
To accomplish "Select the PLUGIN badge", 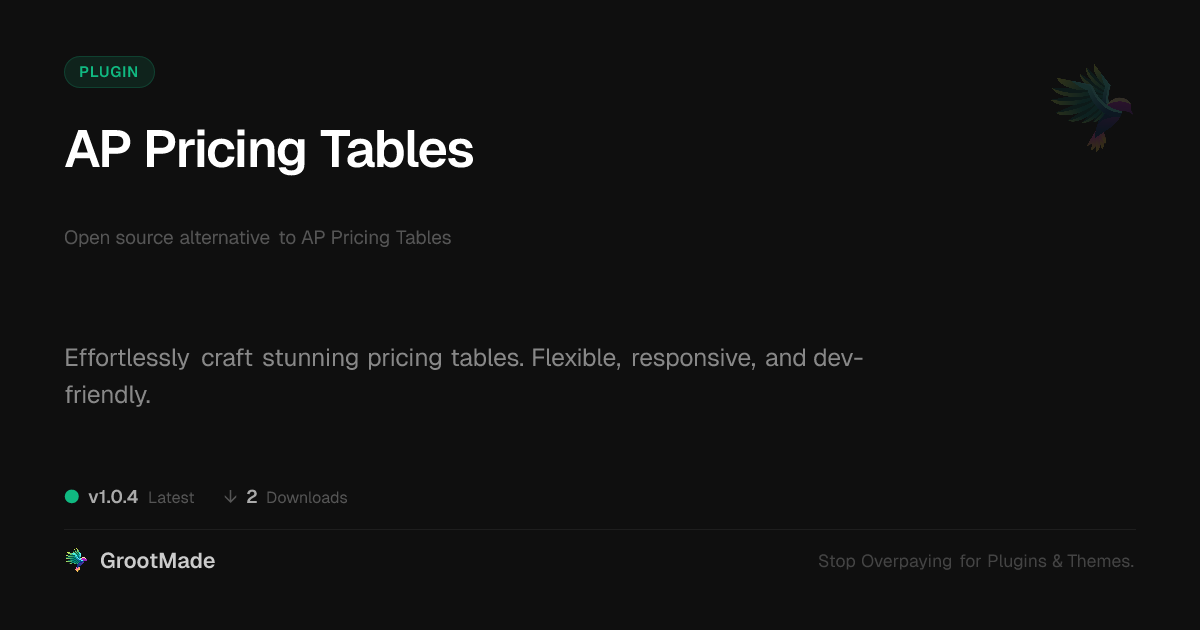I will point(109,72).
